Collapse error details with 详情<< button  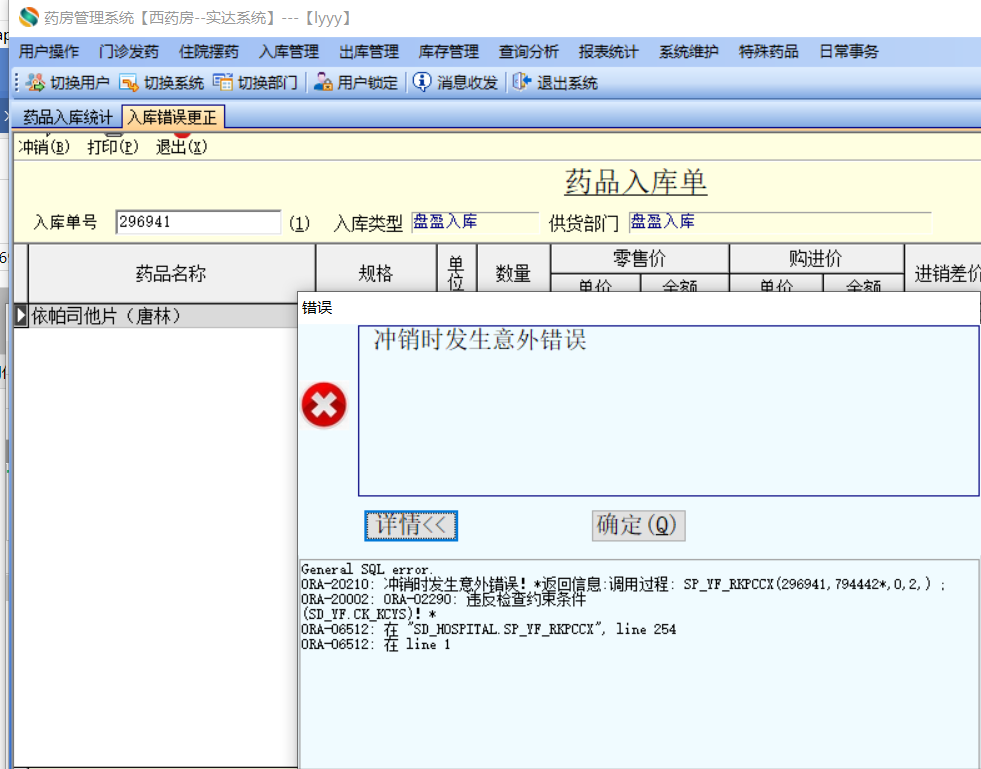411,526
